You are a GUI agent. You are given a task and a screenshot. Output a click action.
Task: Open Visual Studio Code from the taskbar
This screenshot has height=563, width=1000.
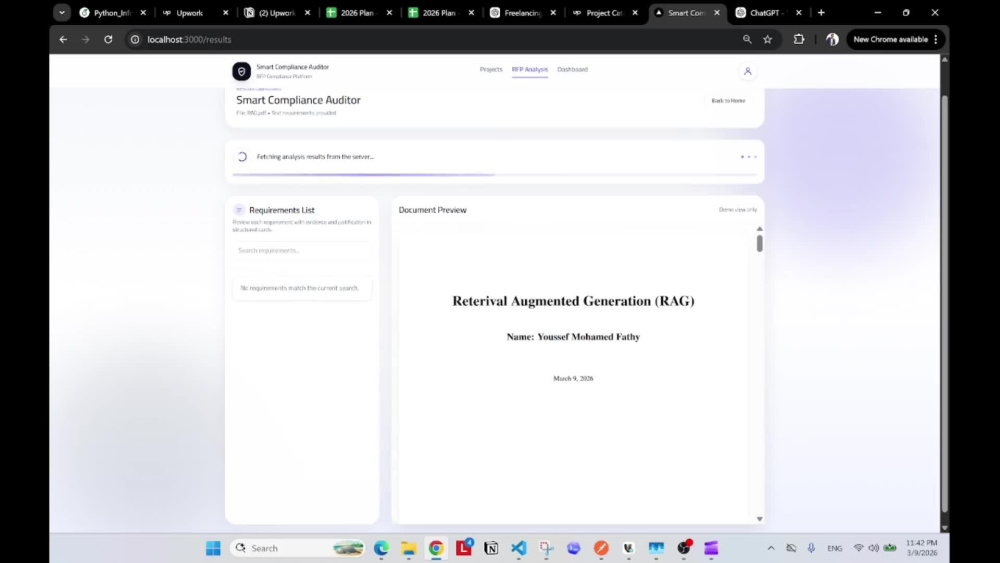(x=518, y=548)
